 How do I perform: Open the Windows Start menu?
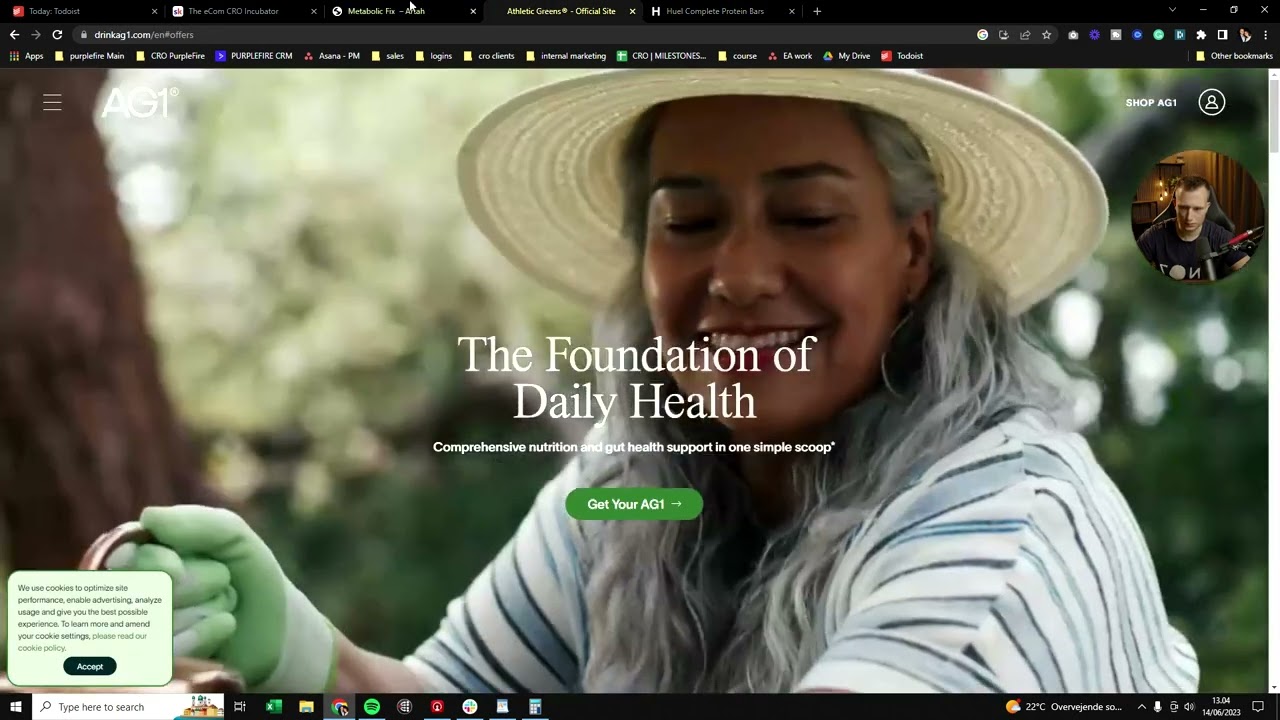[x=15, y=707]
